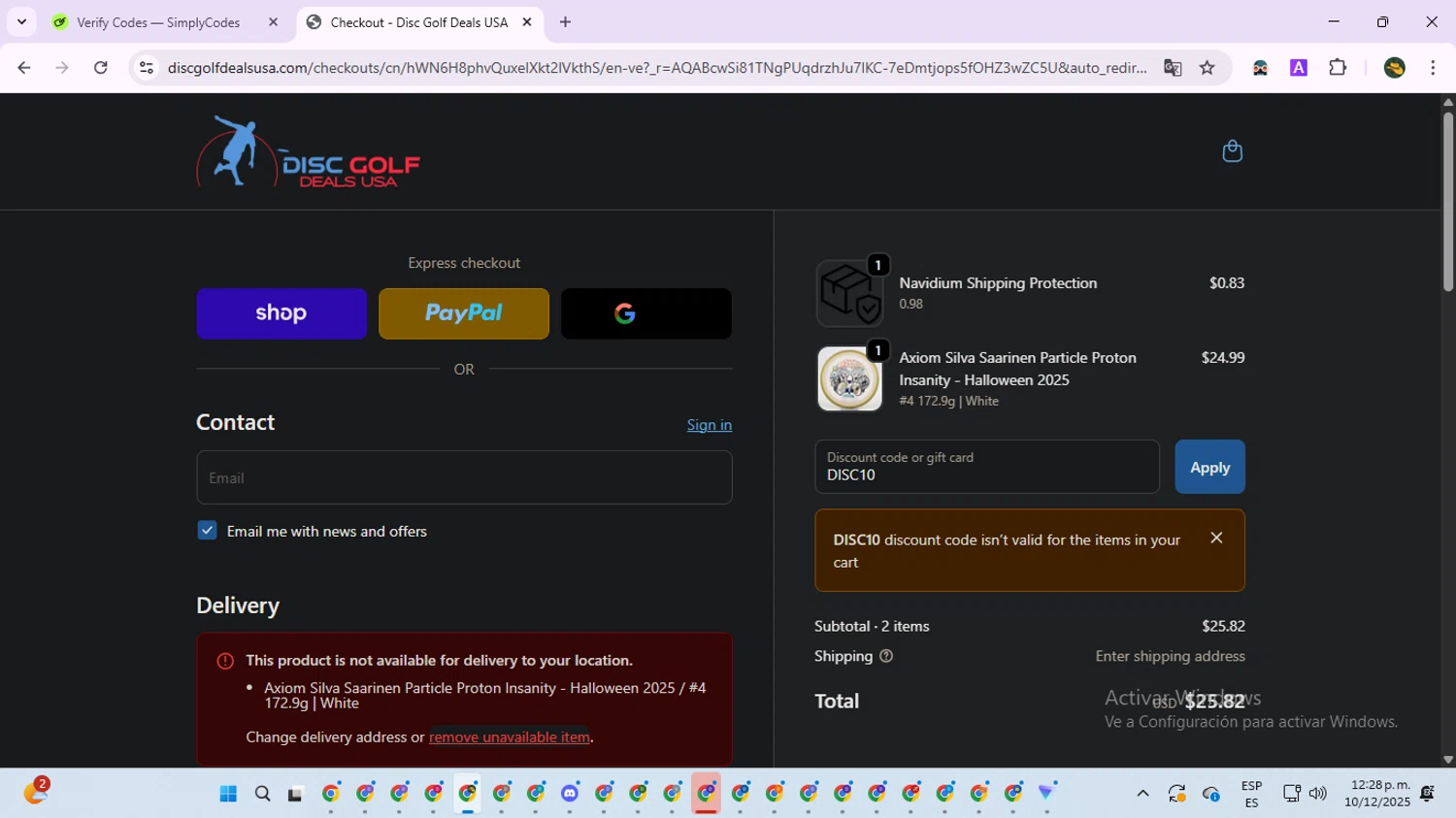Bookmark this page with the star icon
The image size is (1456, 818).
click(x=1207, y=68)
